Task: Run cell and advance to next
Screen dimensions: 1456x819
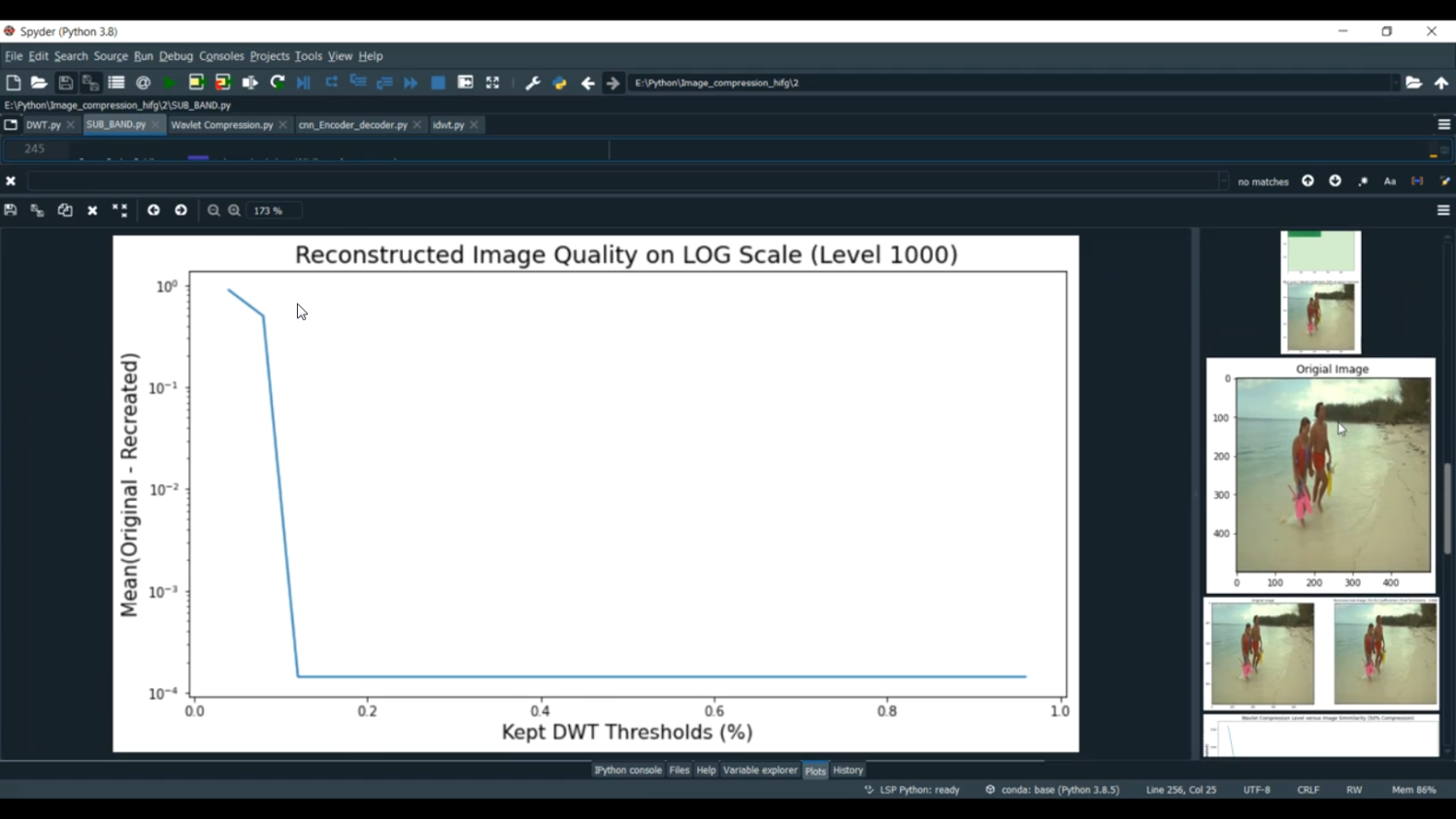Action: [x=223, y=83]
